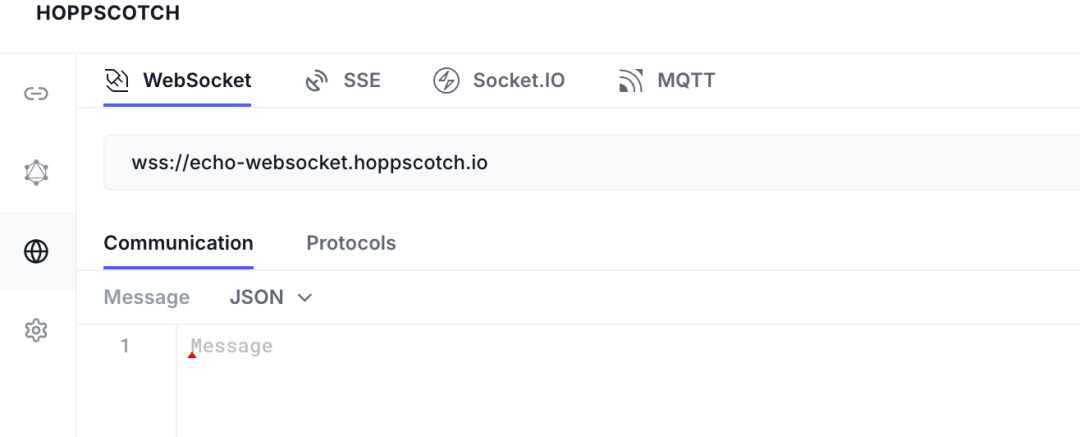Switch to the MQTT tab label

tap(686, 80)
